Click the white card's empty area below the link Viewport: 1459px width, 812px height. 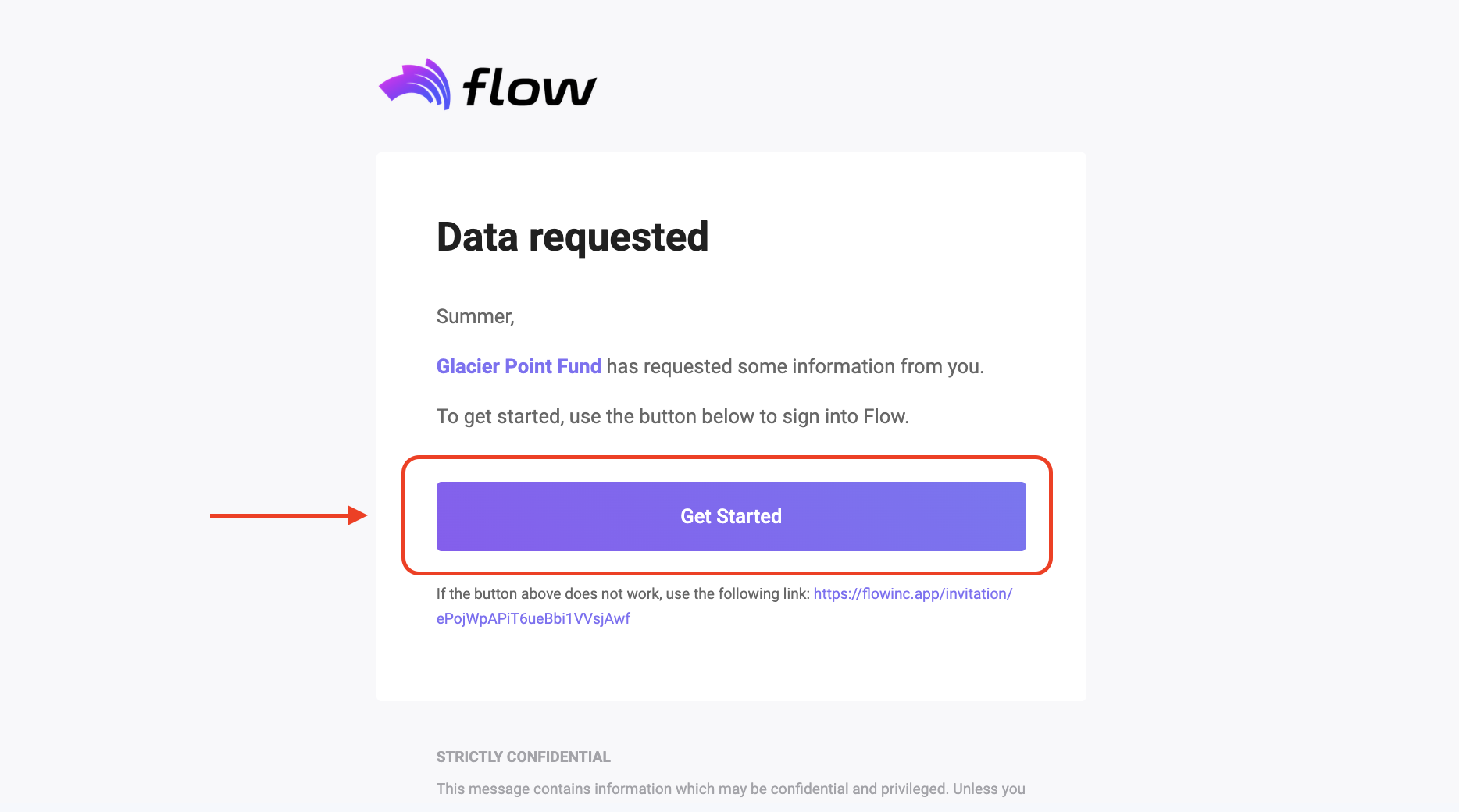(x=731, y=664)
